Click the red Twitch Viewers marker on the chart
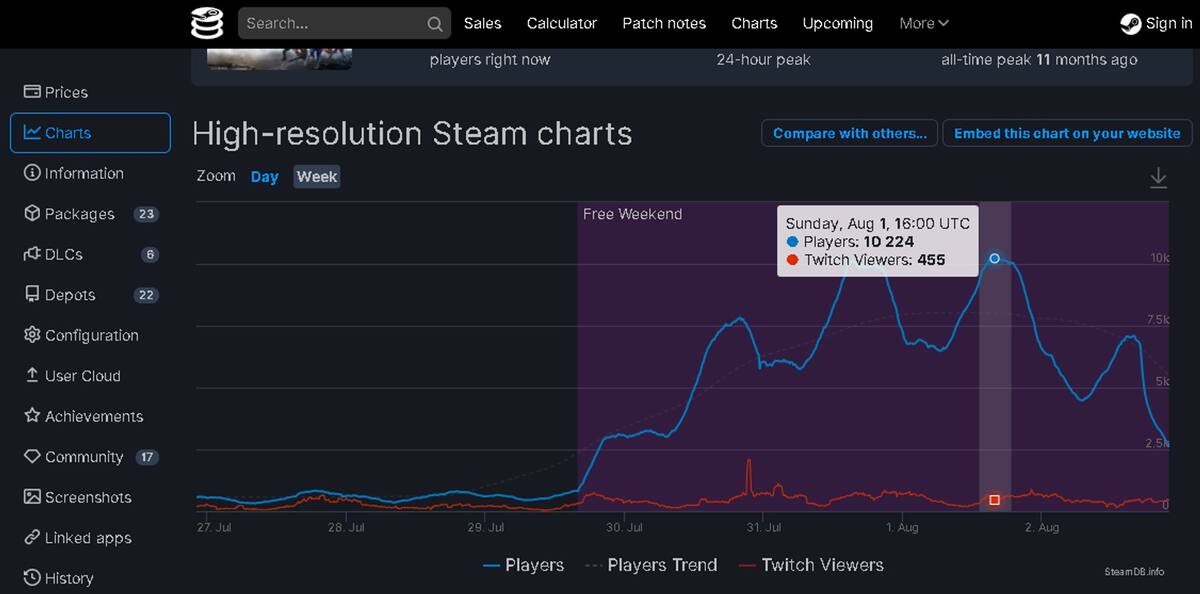Viewport: 1200px width, 594px height. 995,499
